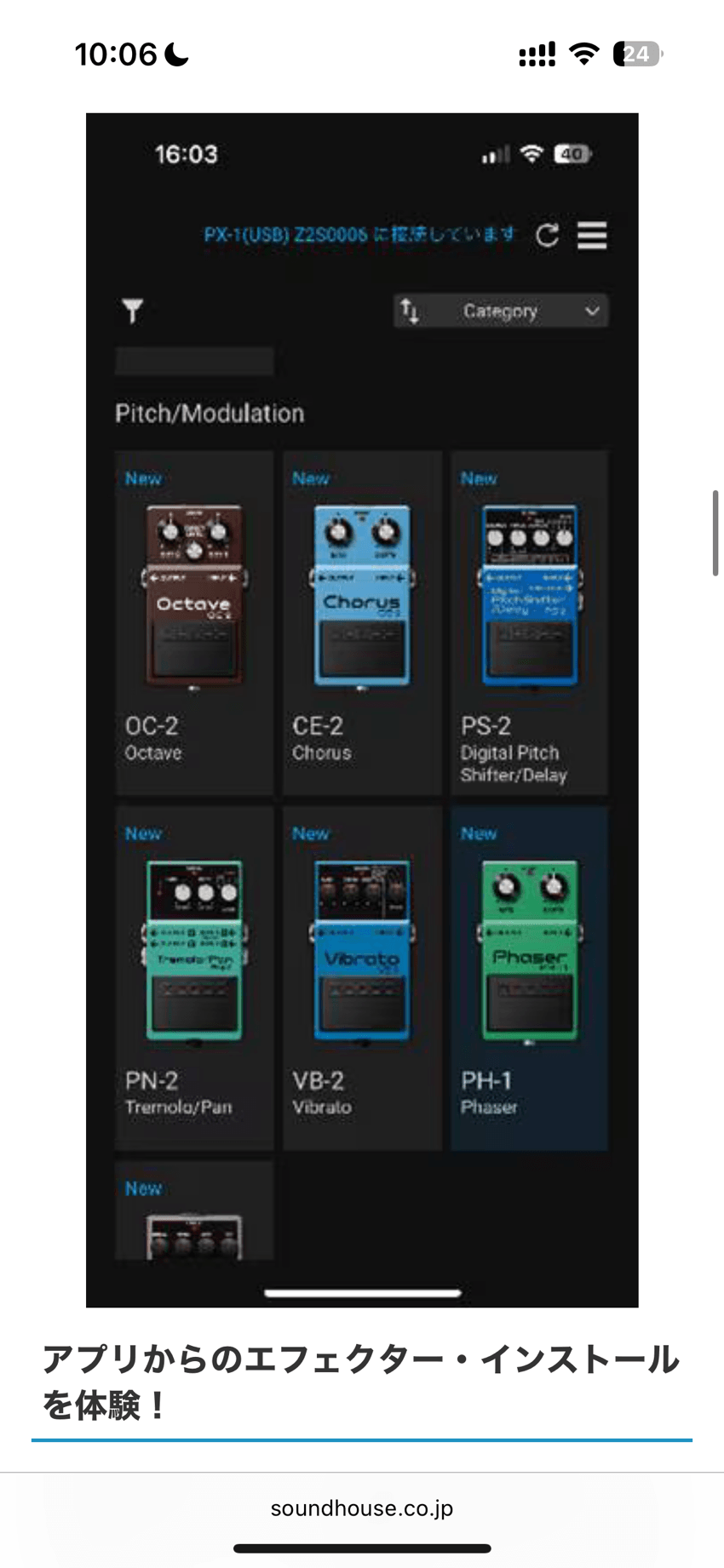Select the green PH-1 Phaser pedal
Viewport: 724px width, 1568px height.
click(x=530, y=951)
